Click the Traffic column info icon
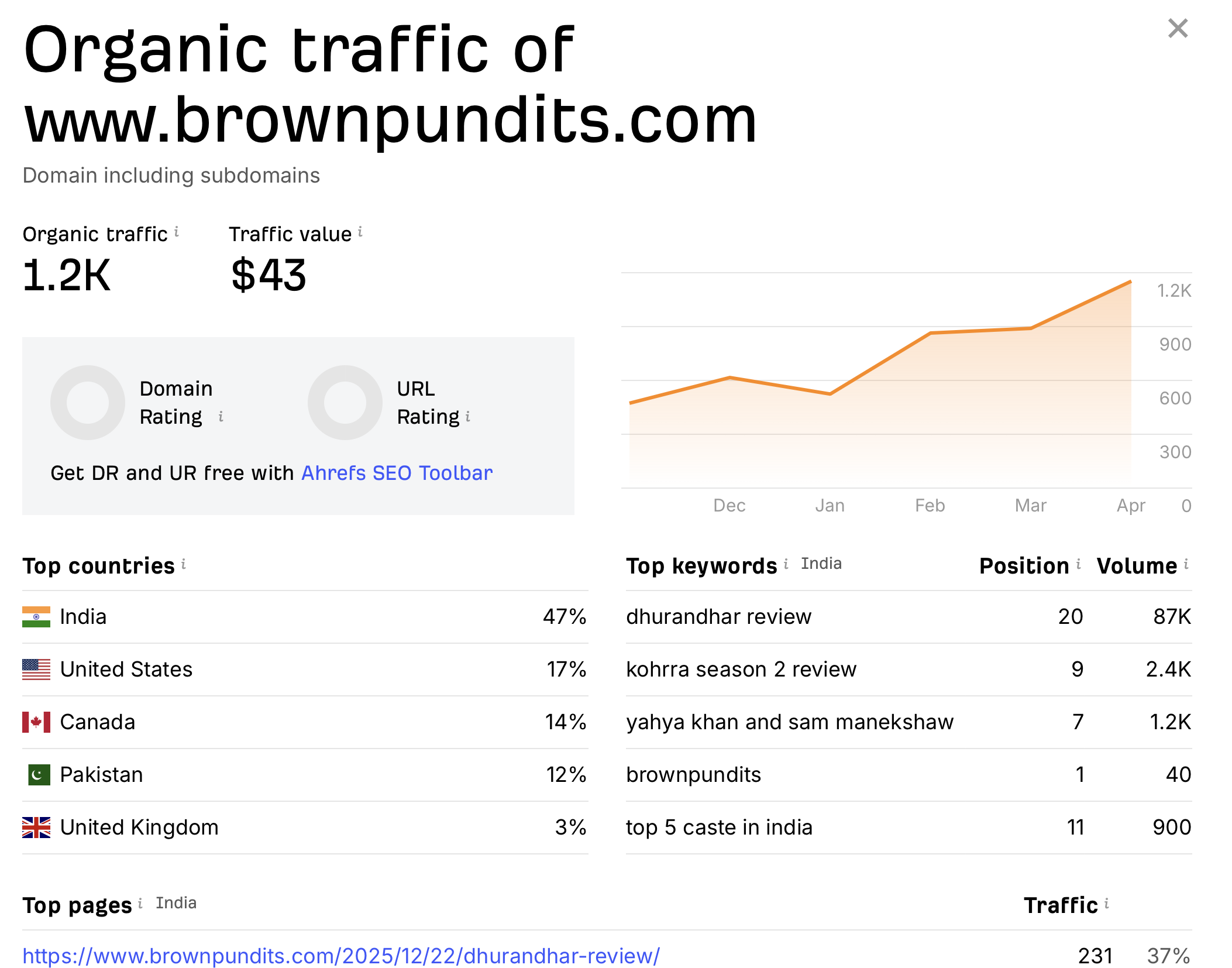This screenshot has width=1232, height=968. [x=1107, y=904]
